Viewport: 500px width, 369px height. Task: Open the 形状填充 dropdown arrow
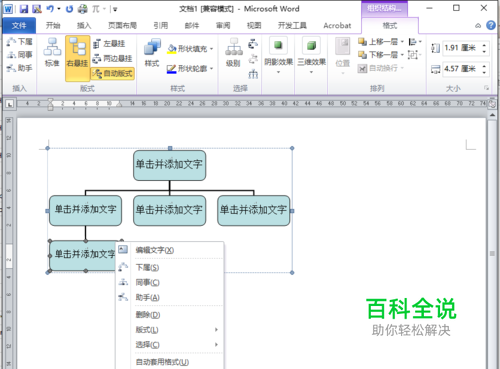(212, 49)
